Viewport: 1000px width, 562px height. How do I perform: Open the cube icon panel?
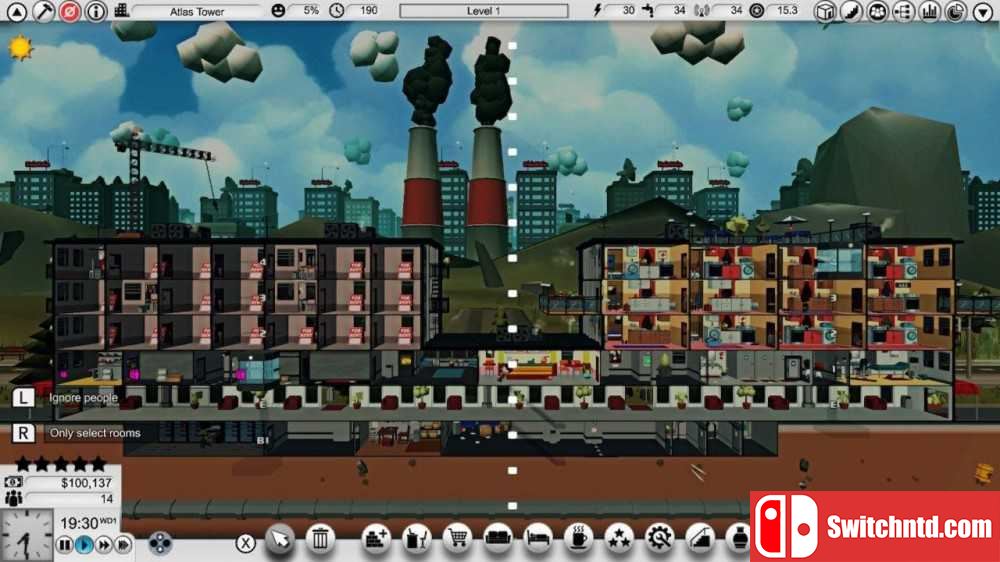(x=825, y=11)
